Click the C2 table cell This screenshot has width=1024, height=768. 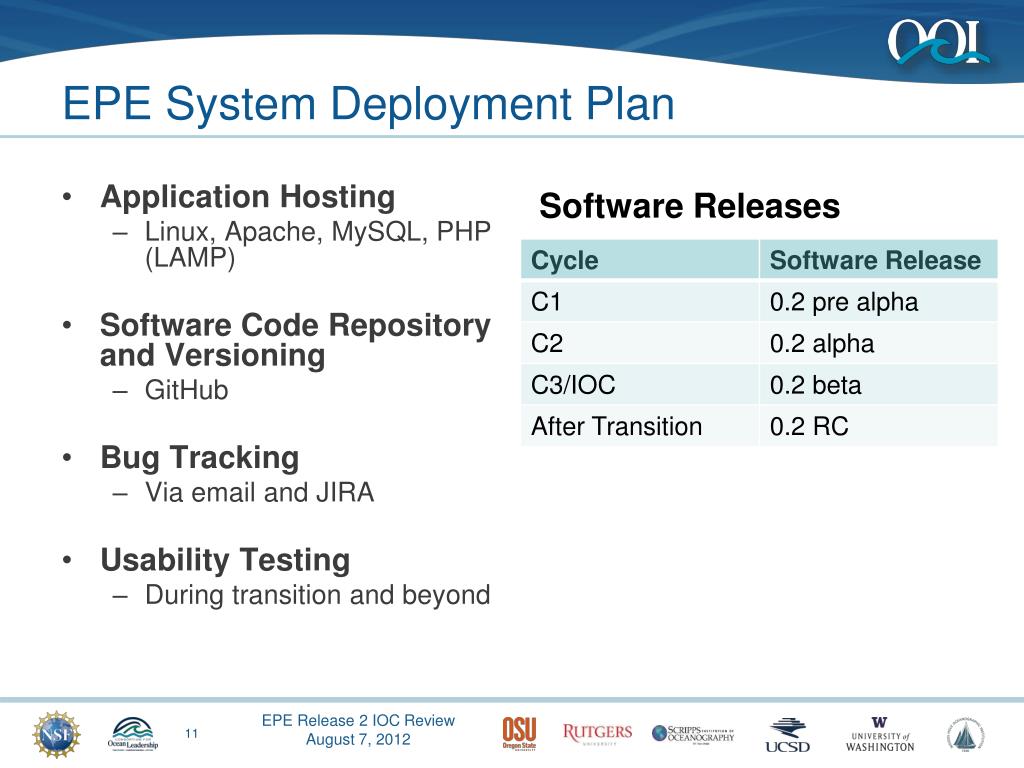(x=640, y=344)
